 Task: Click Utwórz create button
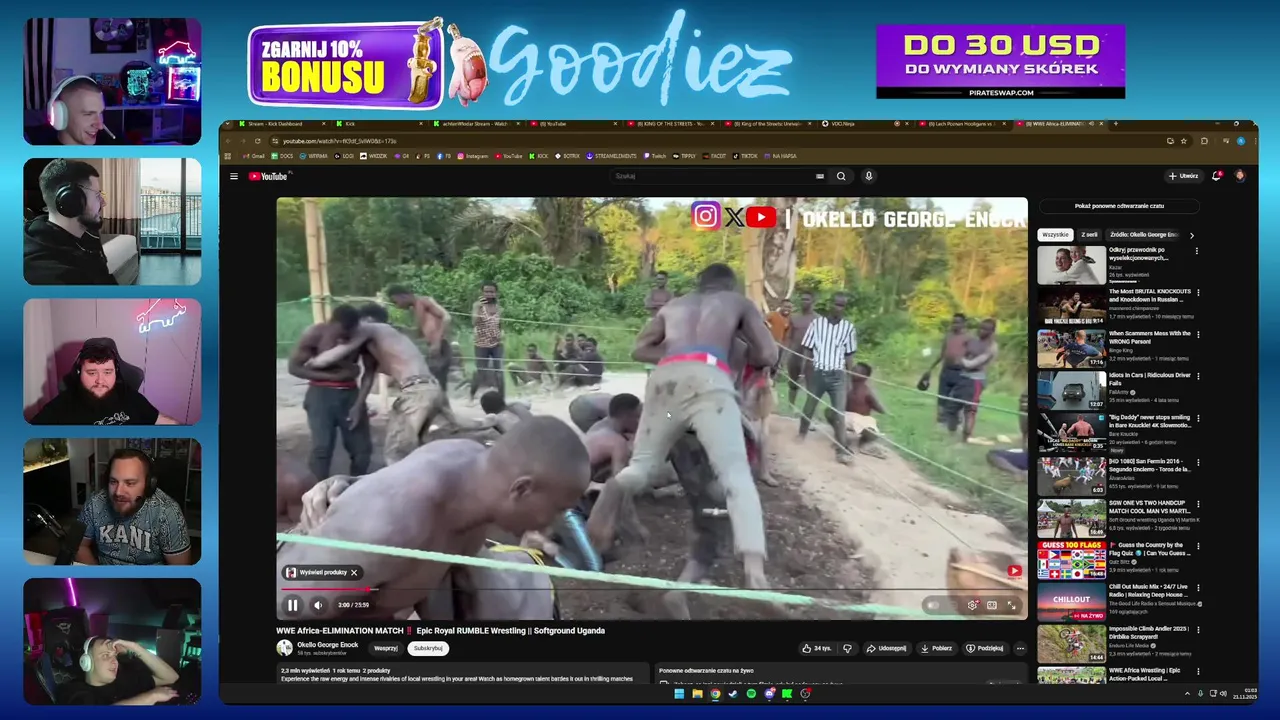coord(1183,176)
